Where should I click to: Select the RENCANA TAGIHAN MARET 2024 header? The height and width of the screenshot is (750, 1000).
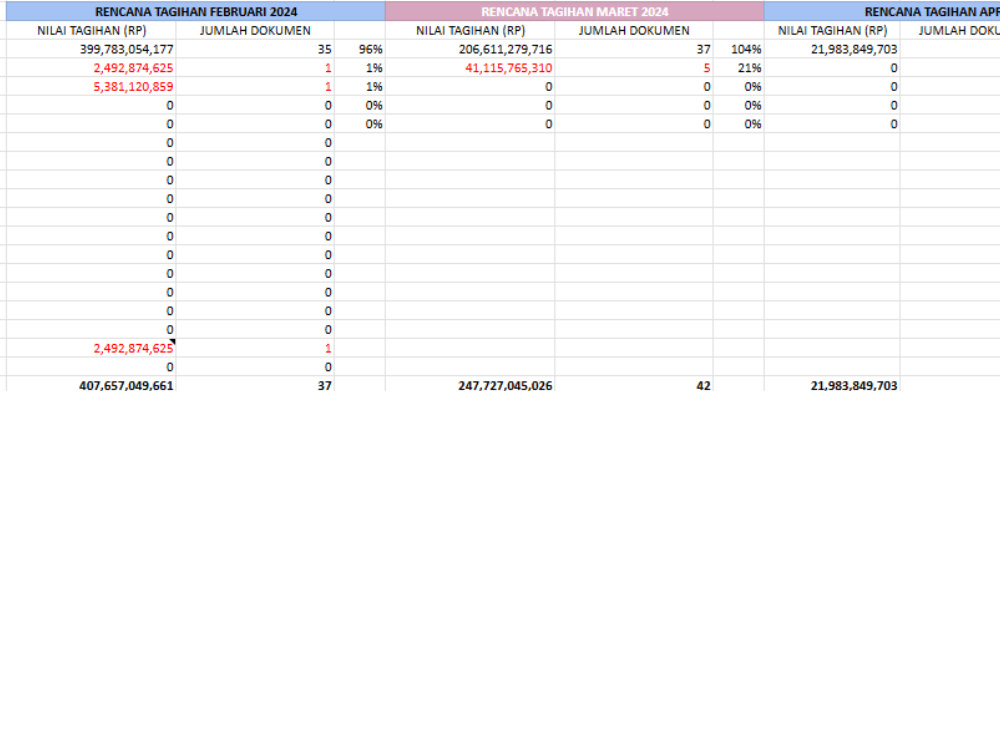tap(575, 11)
